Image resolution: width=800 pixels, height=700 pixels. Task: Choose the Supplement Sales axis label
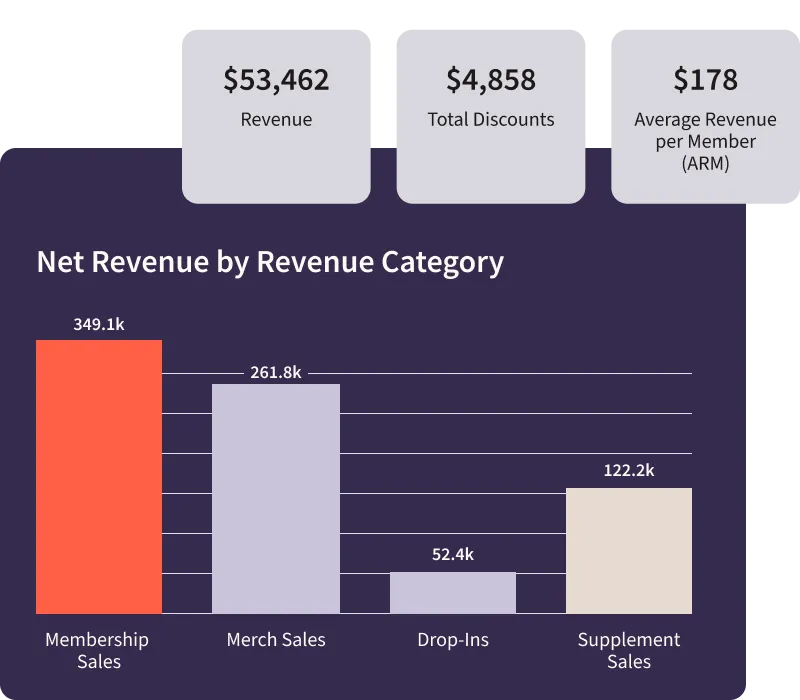[x=629, y=650]
